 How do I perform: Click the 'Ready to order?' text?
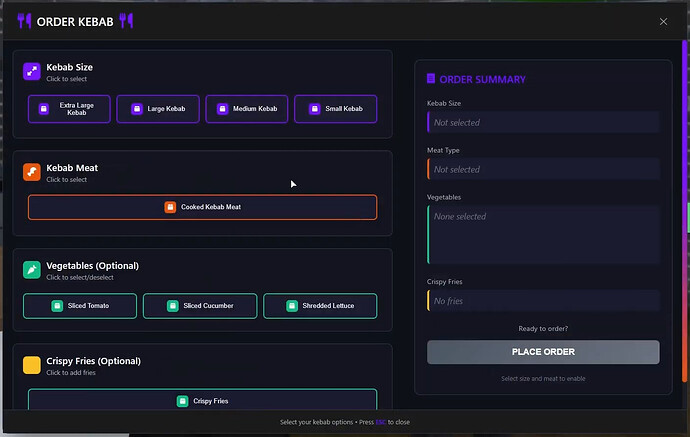(x=543, y=328)
